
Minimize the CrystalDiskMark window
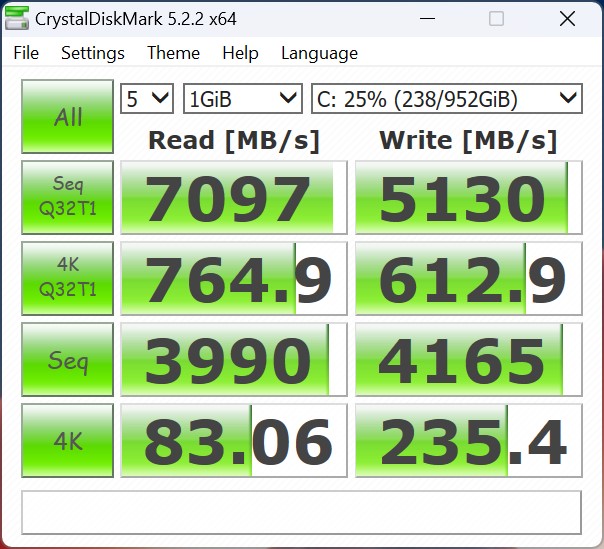pos(427,18)
